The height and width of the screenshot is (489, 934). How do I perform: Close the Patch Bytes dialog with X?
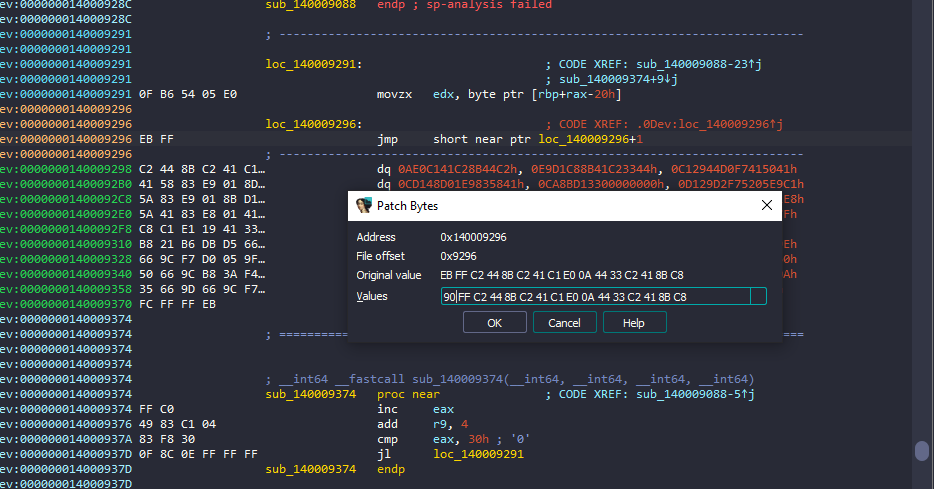tap(767, 206)
